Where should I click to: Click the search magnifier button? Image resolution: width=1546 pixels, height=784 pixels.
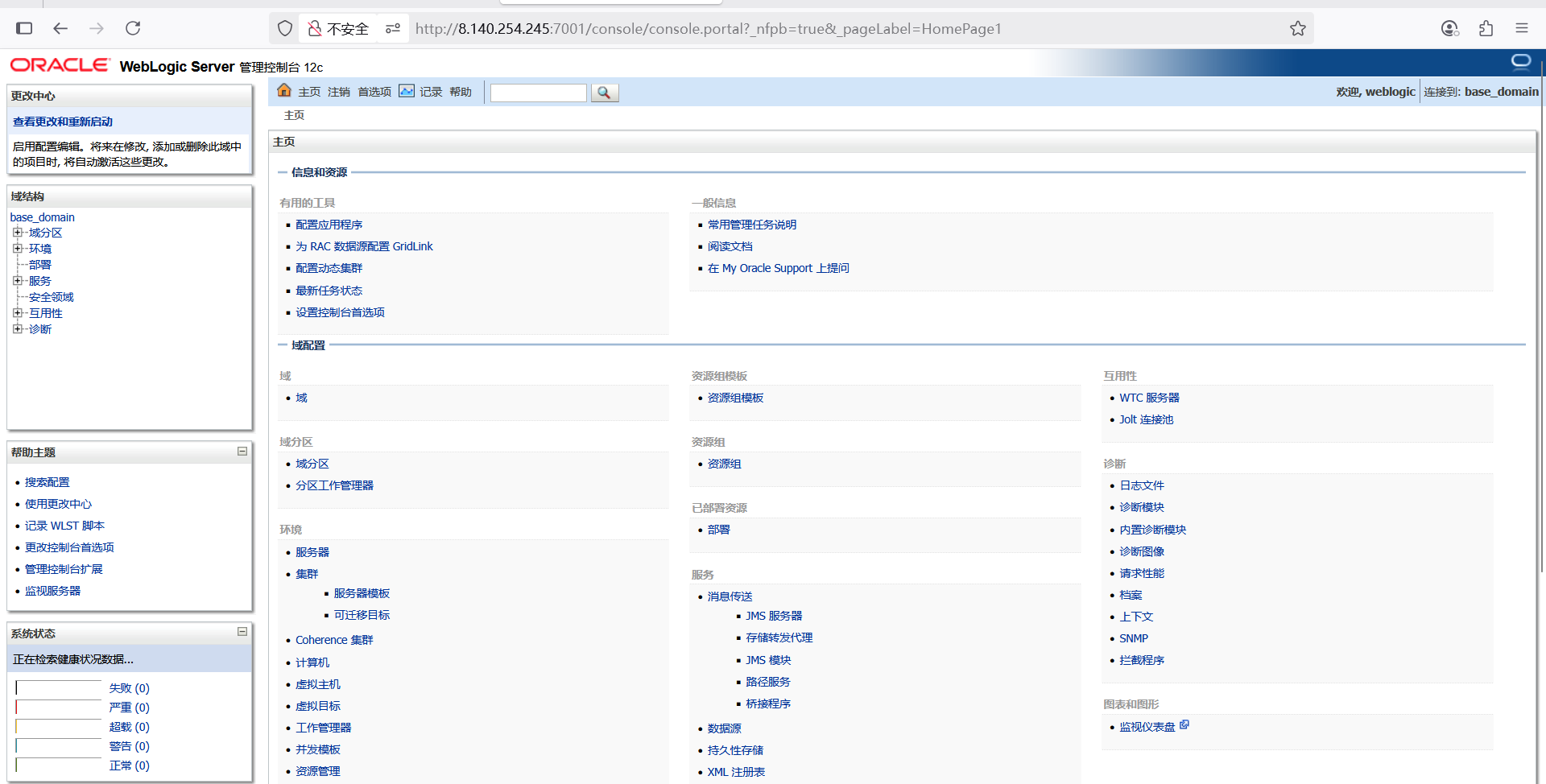604,93
